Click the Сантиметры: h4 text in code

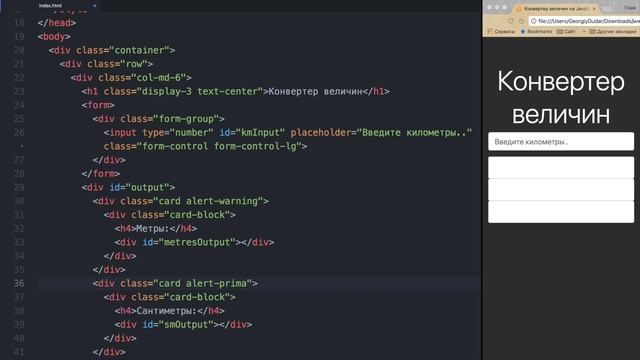(167, 311)
